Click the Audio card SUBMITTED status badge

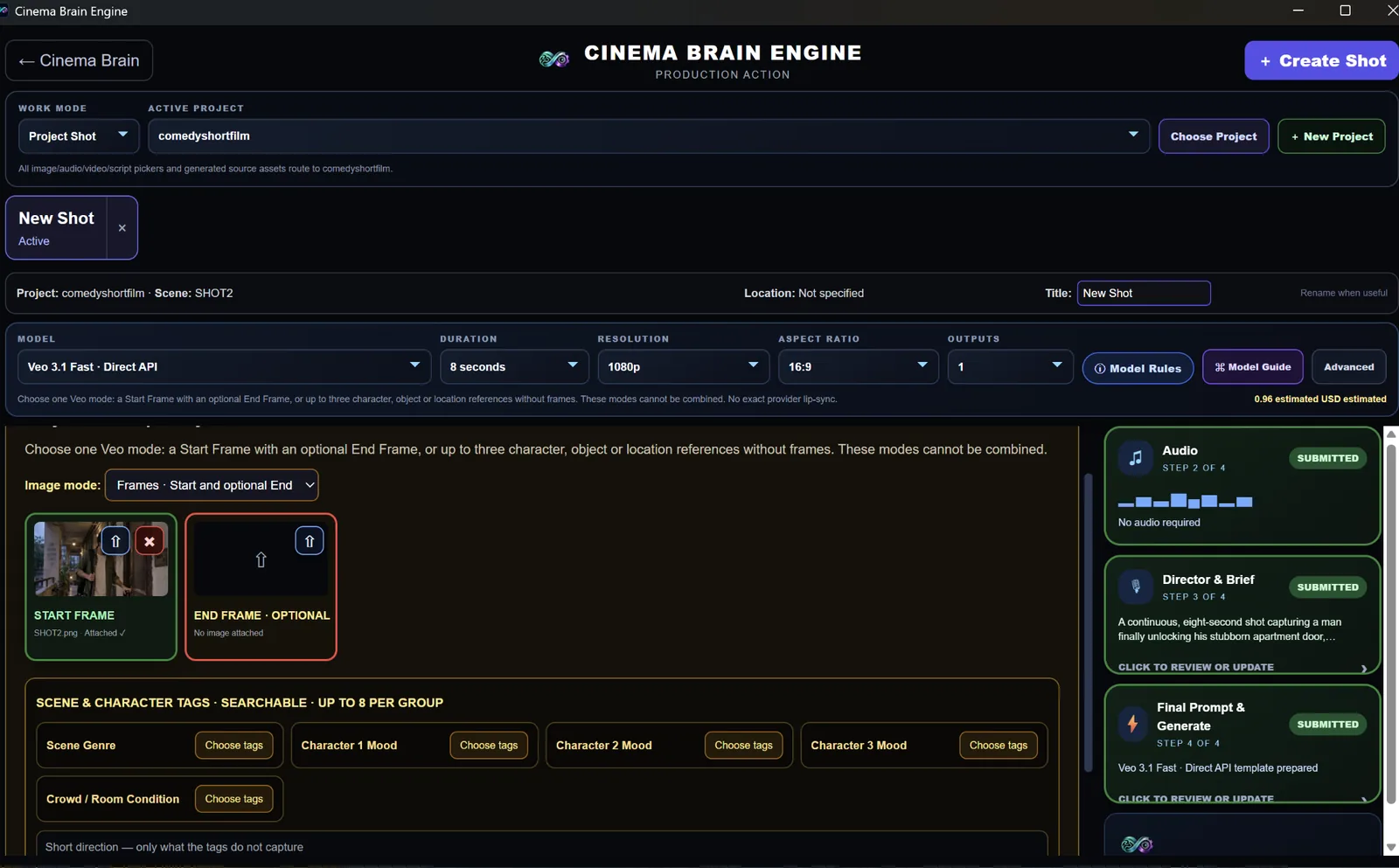coord(1327,458)
